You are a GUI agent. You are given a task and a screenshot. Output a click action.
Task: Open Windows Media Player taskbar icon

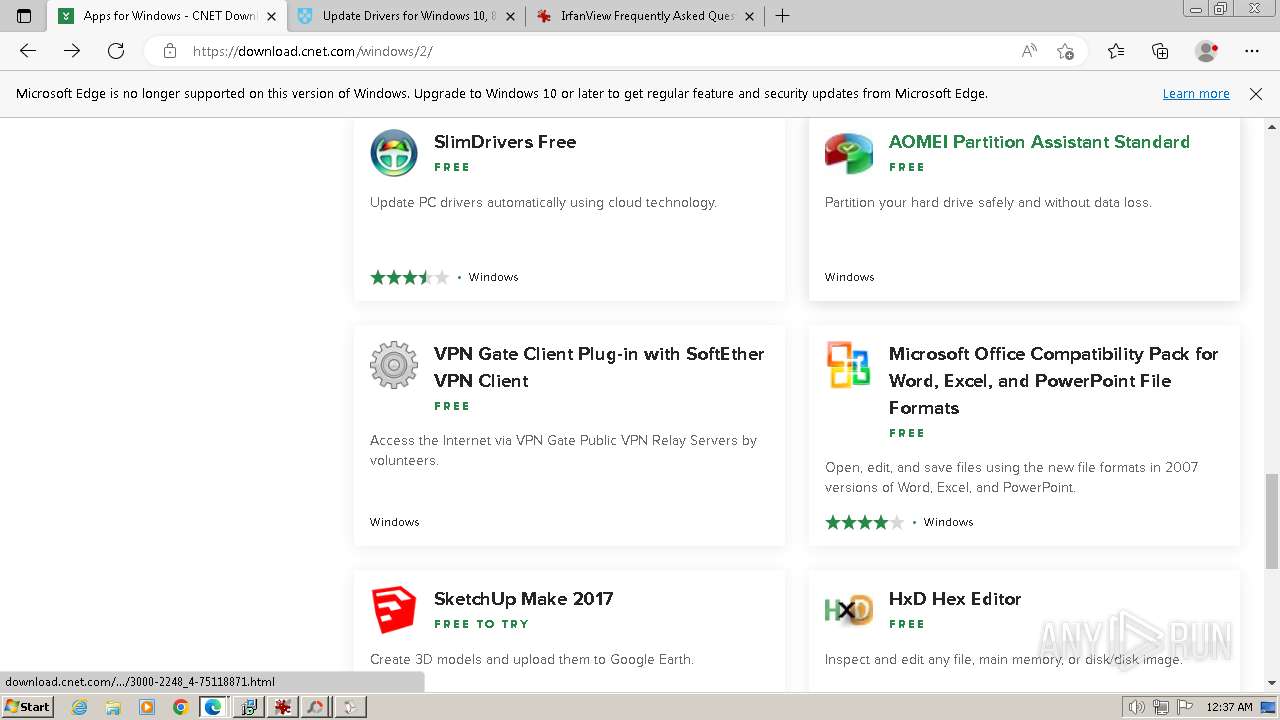pyautogui.click(x=147, y=707)
